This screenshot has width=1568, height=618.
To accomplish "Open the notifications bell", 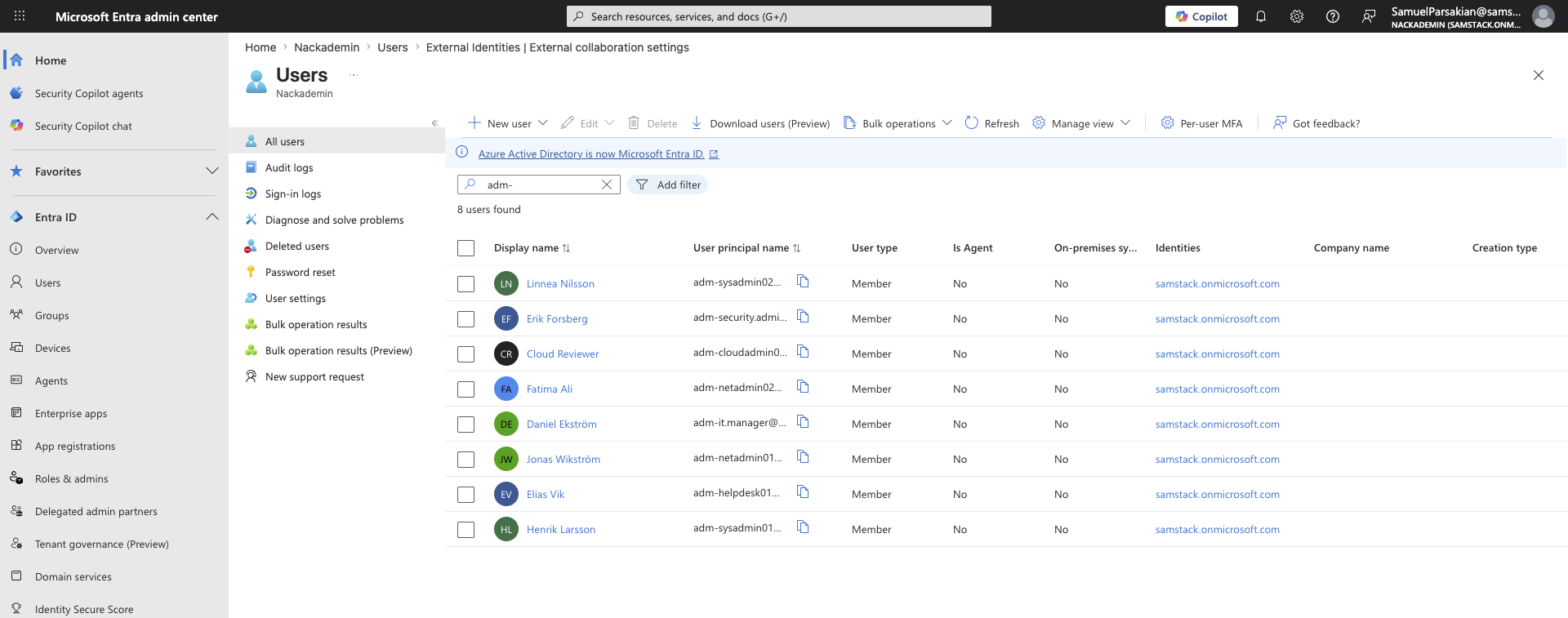I will (x=1261, y=16).
